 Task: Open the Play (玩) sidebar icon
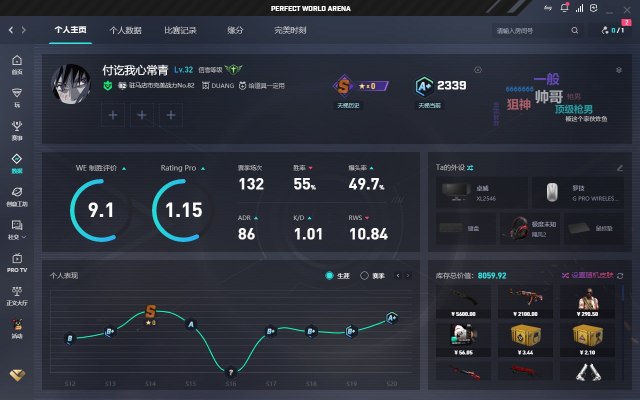[x=17, y=98]
